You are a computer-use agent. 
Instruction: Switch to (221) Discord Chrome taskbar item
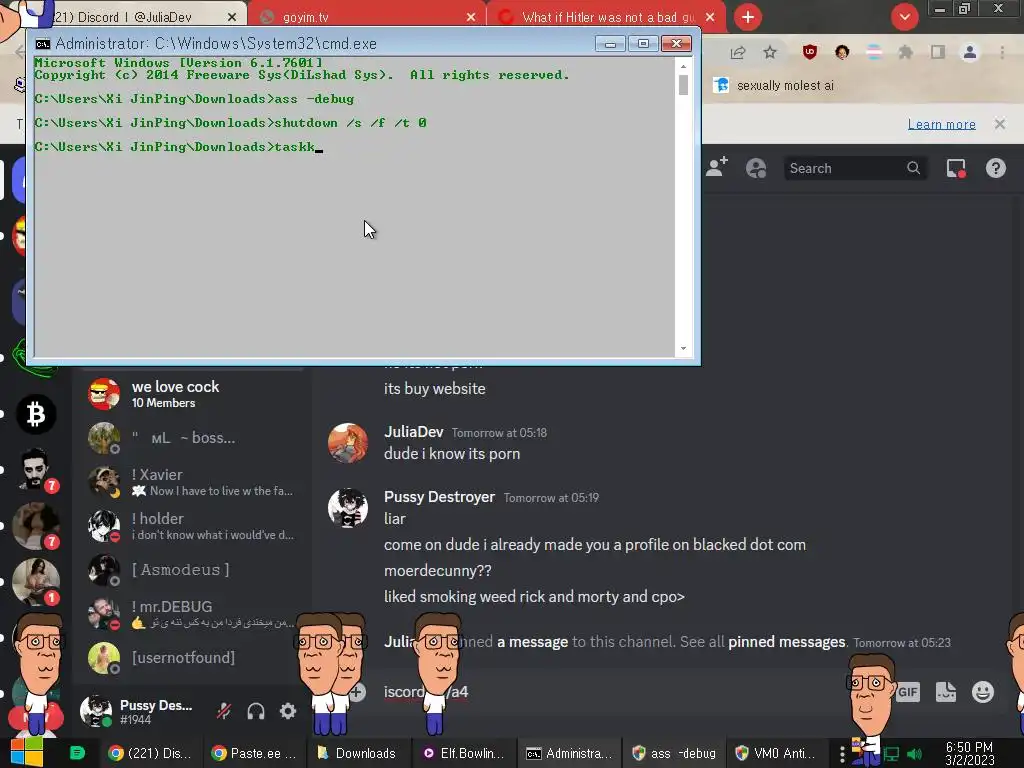pyautogui.click(x=150, y=753)
